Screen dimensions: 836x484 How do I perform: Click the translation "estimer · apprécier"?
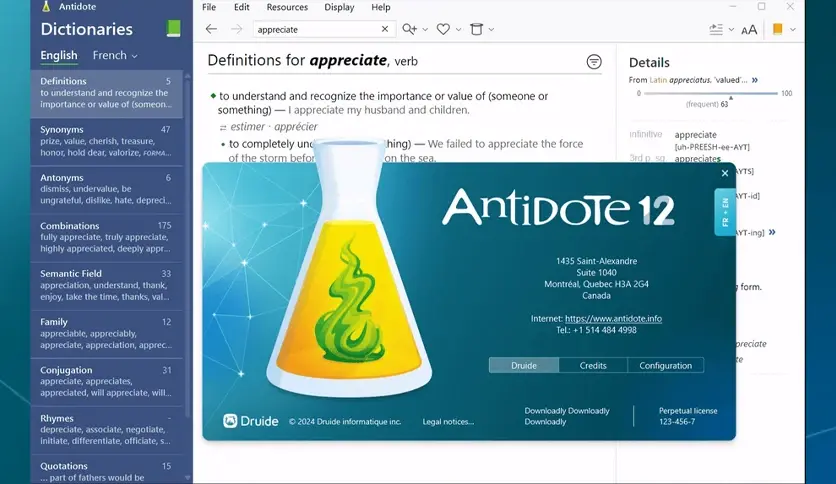pyautogui.click(x=274, y=127)
